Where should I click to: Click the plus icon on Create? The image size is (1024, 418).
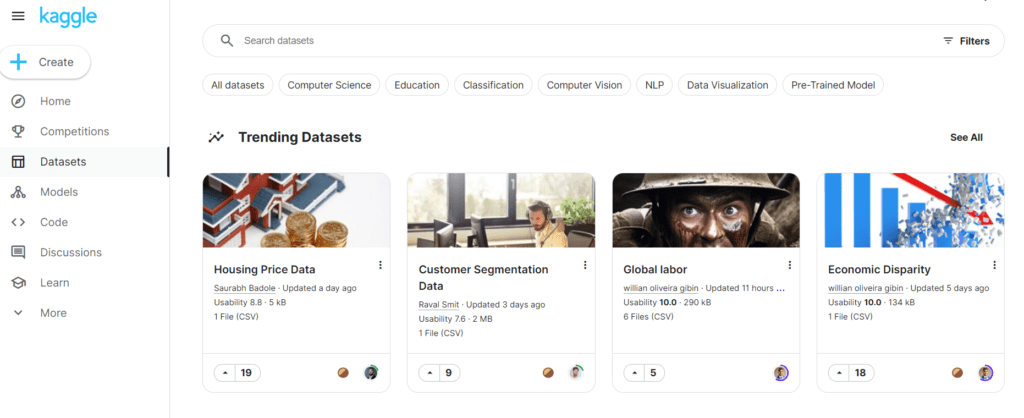tap(18, 62)
